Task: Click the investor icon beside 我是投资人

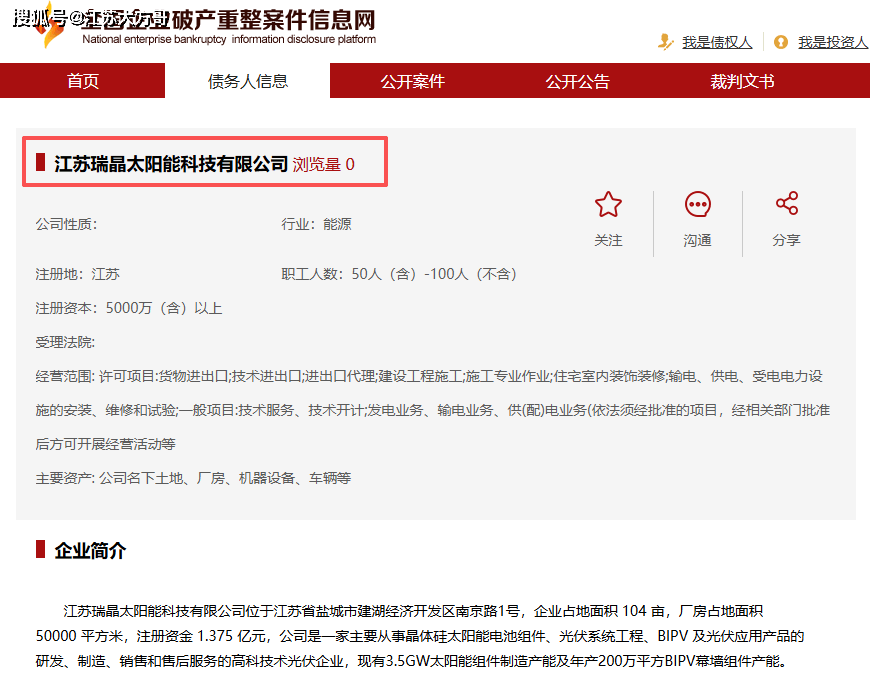Action: click(781, 42)
